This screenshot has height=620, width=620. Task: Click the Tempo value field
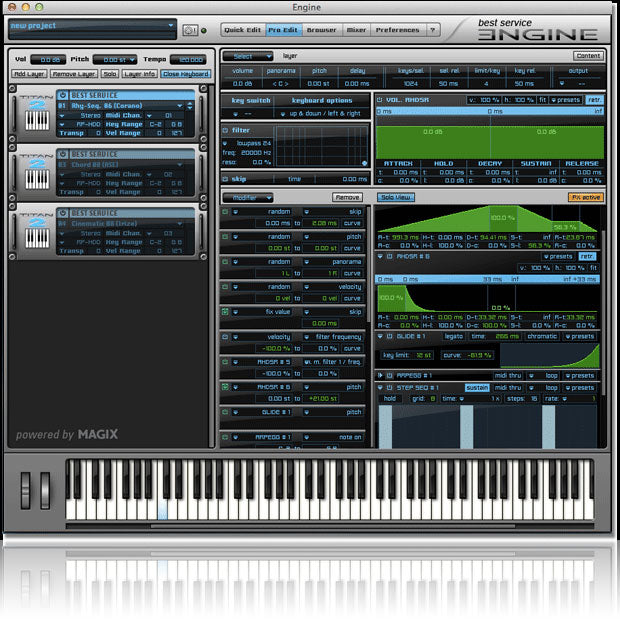(188, 60)
